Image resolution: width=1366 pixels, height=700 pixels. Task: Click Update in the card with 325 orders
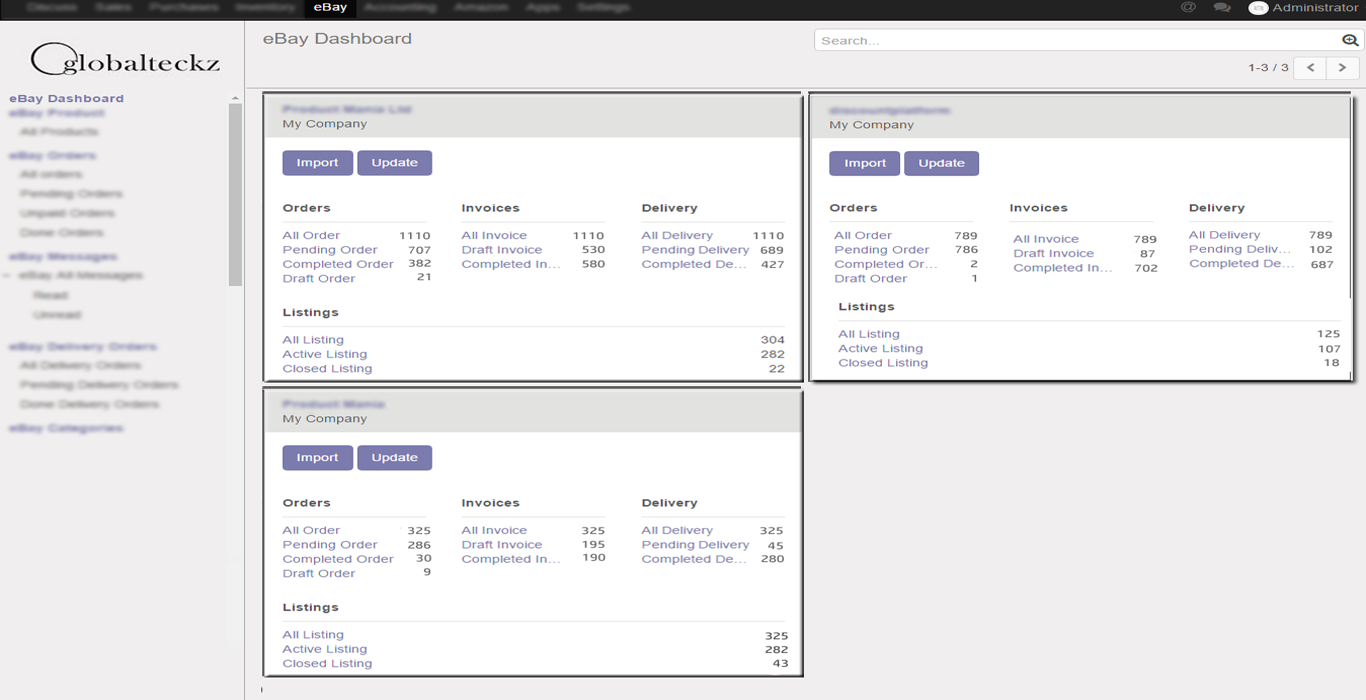click(x=395, y=458)
